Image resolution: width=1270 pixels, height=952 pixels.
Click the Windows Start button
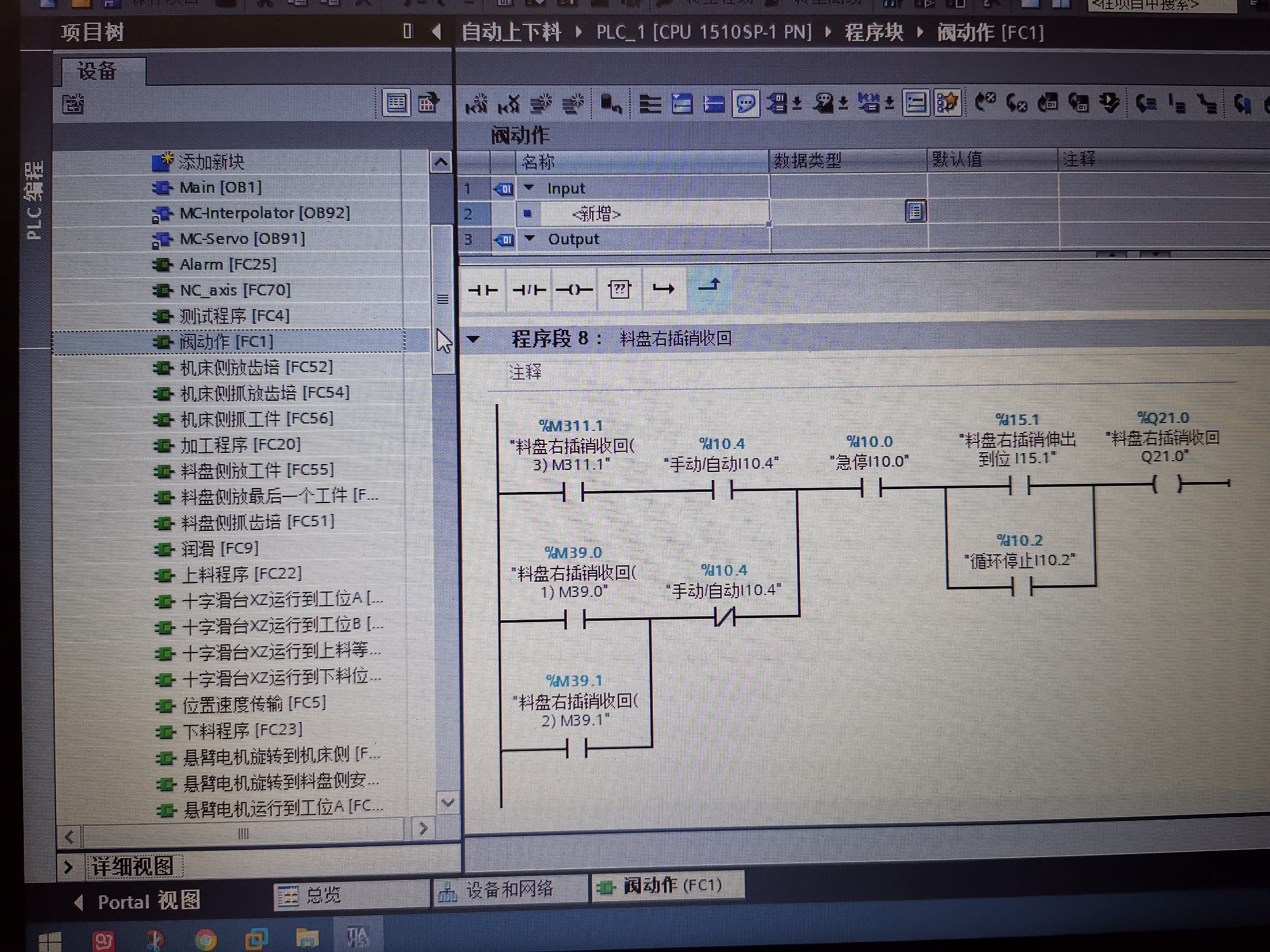[x=50, y=941]
